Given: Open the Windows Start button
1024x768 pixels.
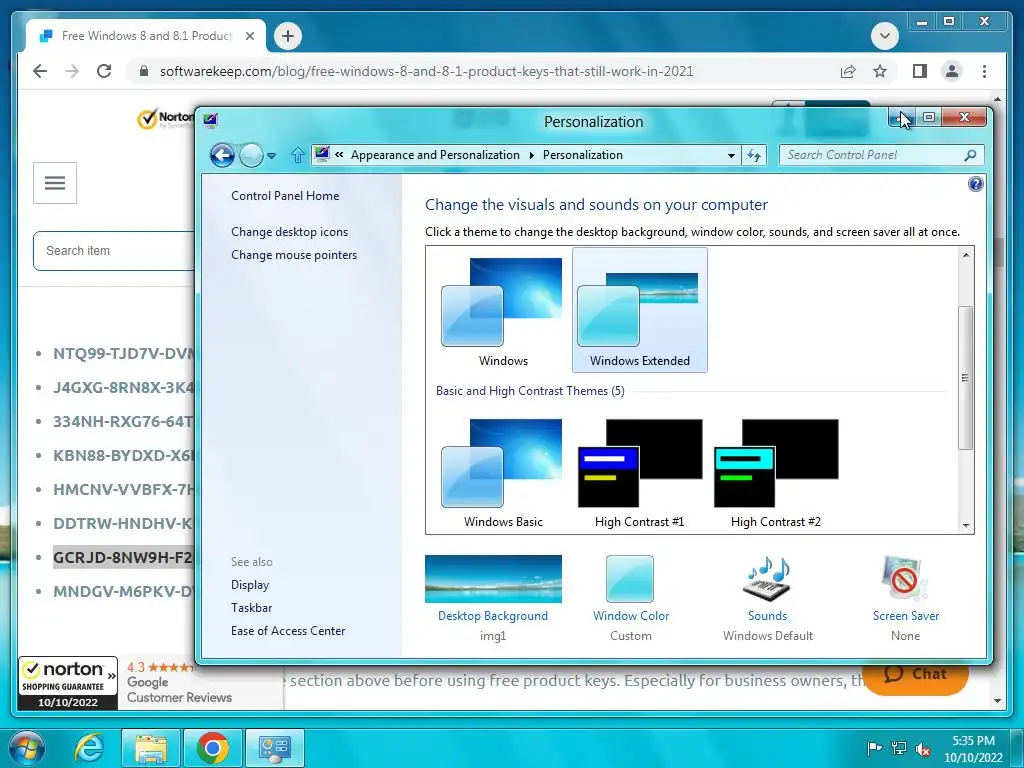Looking at the screenshot, I should click(x=27, y=748).
